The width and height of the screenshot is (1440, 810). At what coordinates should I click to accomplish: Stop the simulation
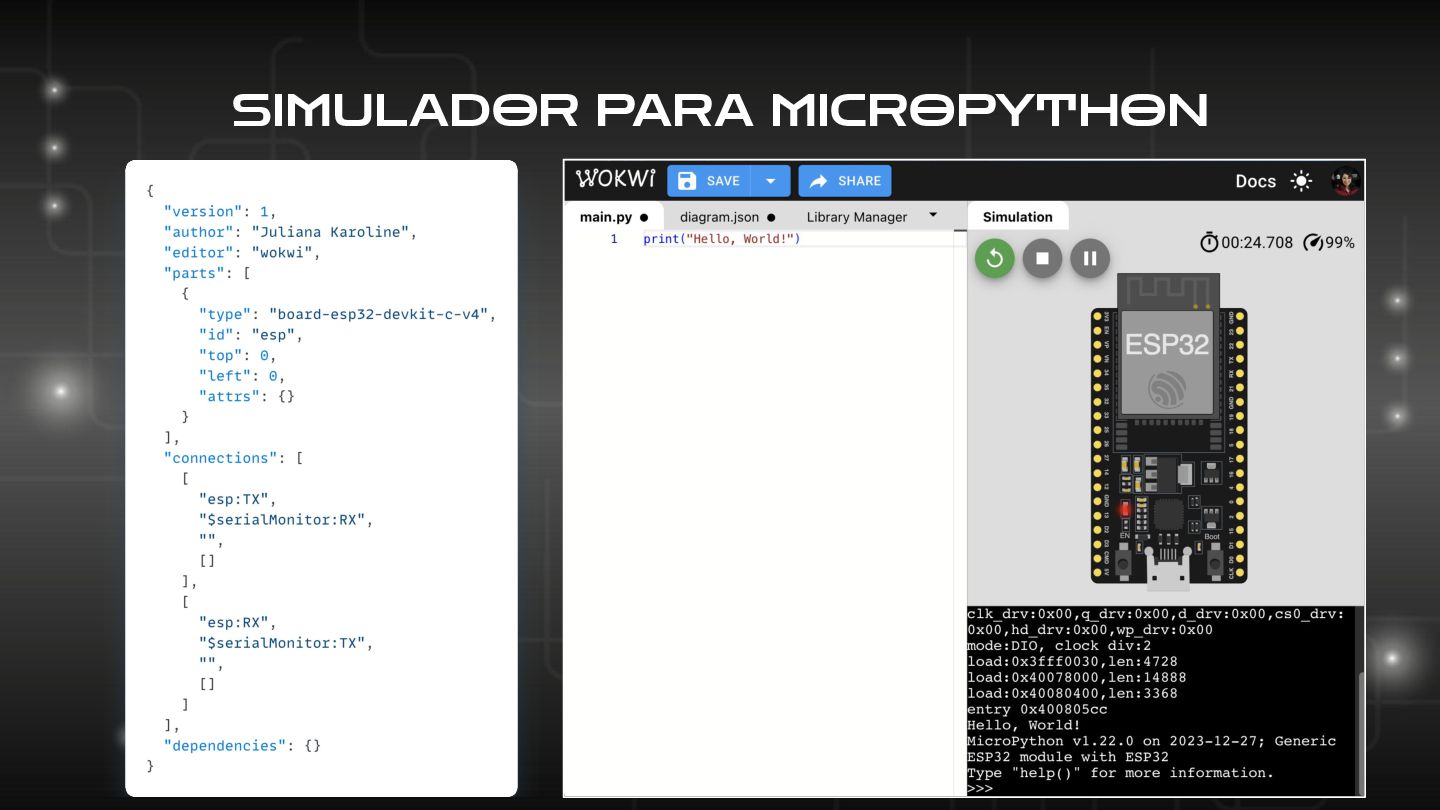[x=1042, y=258]
